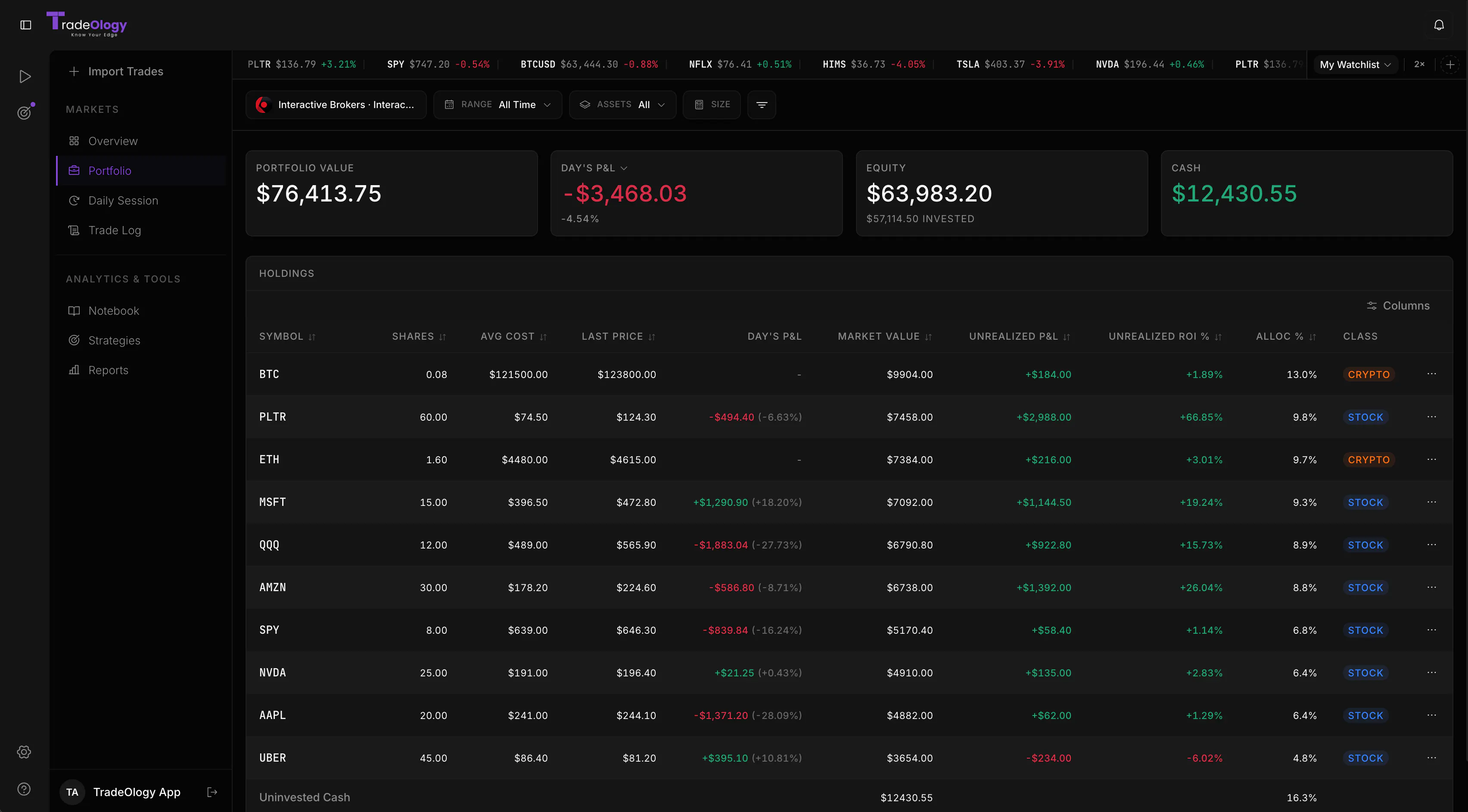1468x812 pixels.
Task: Expand the Day's P&L metric dropdown
Action: (594, 168)
